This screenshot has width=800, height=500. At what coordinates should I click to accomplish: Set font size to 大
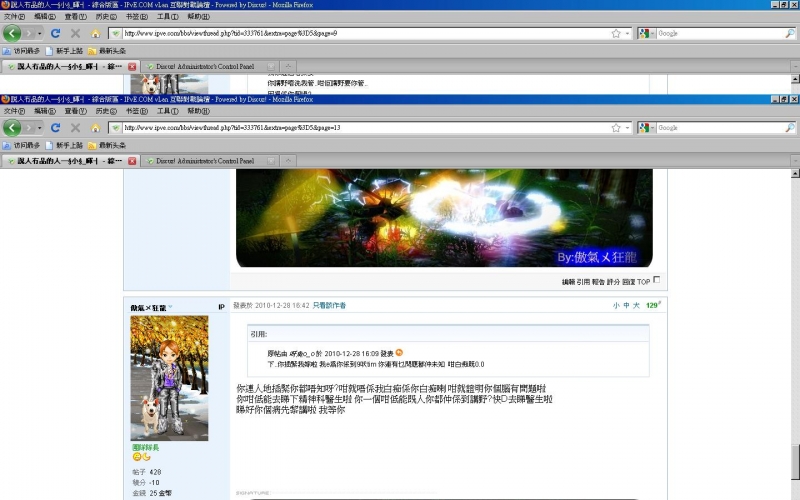[x=636, y=305]
